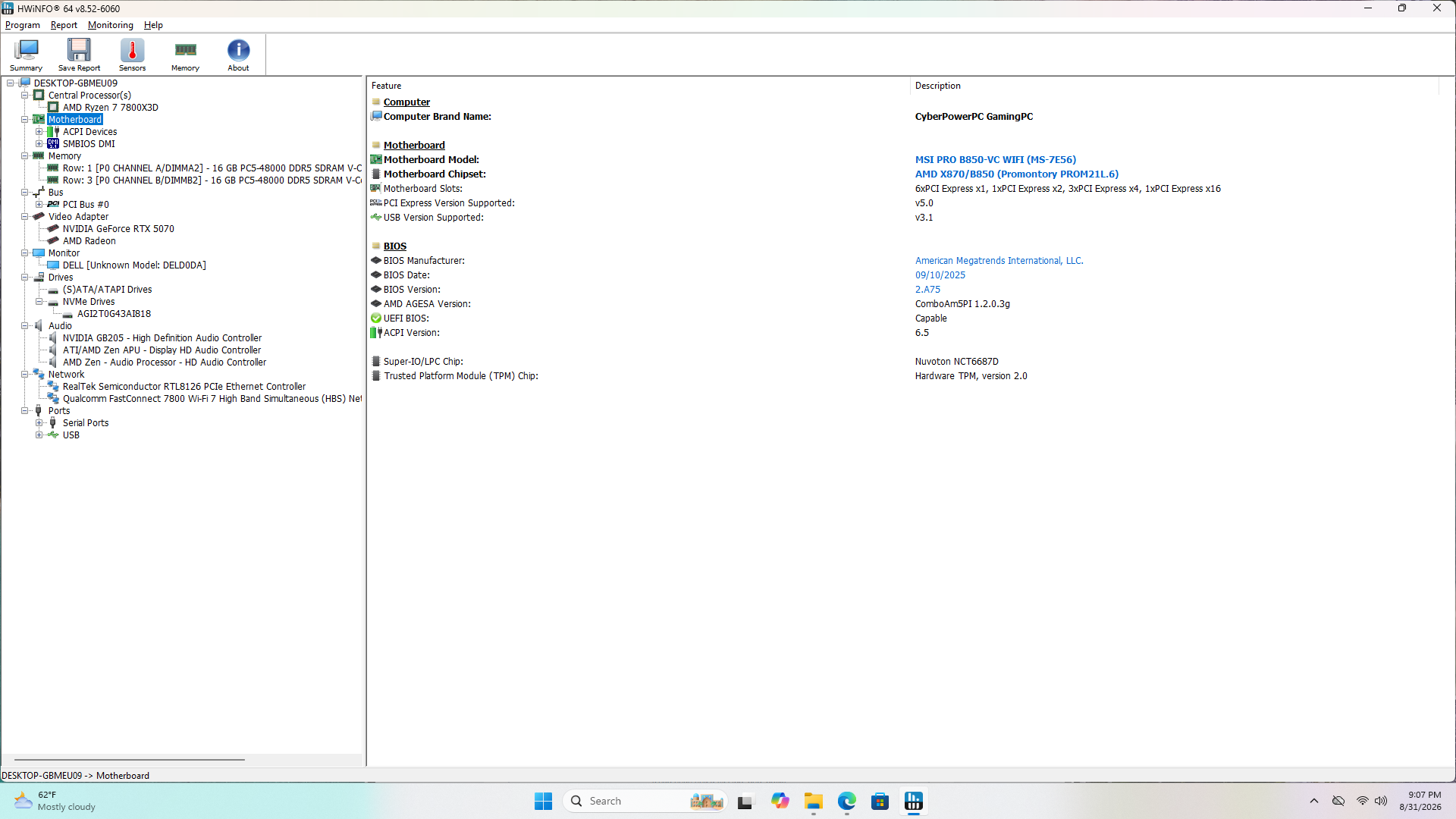Select AMD Zen Audio Processor controller

click(165, 362)
